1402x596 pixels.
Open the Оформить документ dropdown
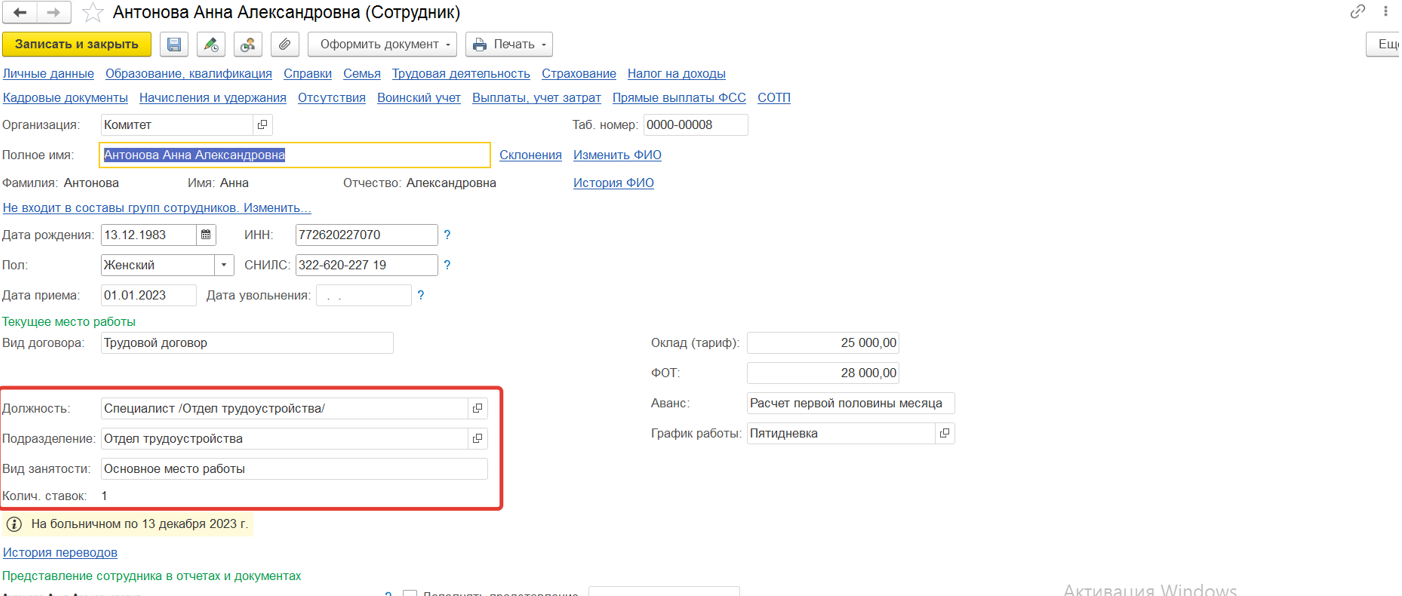(x=382, y=44)
